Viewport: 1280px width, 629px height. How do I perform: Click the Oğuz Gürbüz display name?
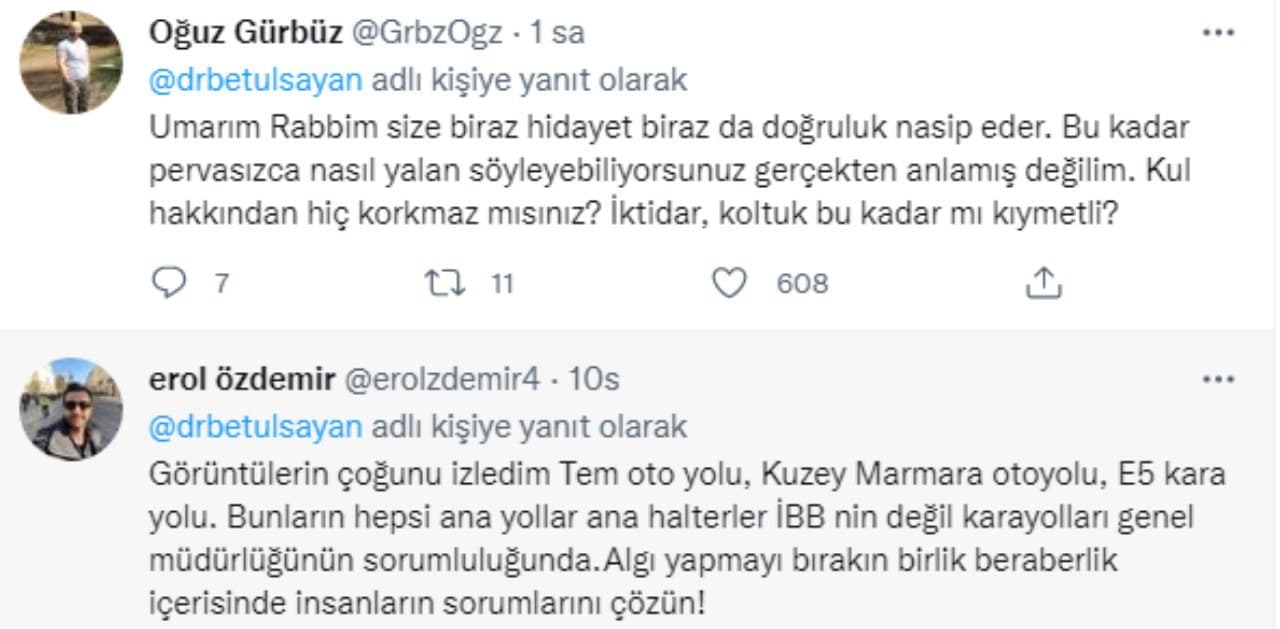pyautogui.click(x=243, y=33)
